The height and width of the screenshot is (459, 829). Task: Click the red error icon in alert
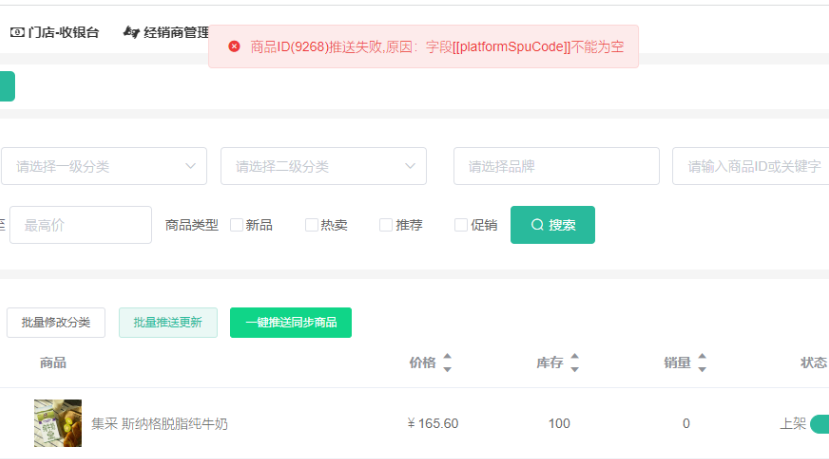click(234, 47)
